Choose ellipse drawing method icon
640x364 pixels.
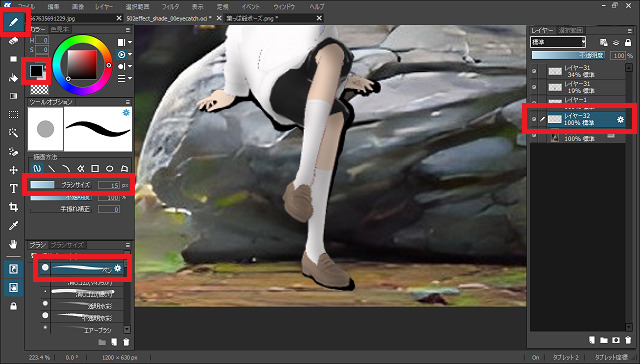109,168
